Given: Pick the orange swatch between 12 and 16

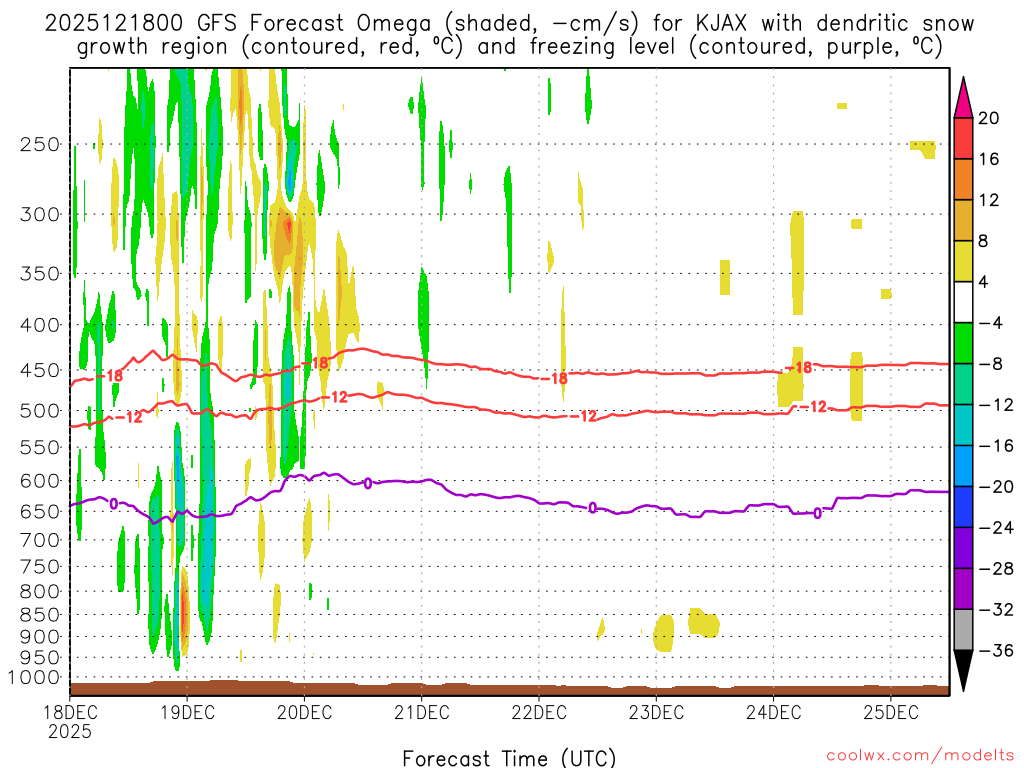Looking at the screenshot, I should coord(963,180).
